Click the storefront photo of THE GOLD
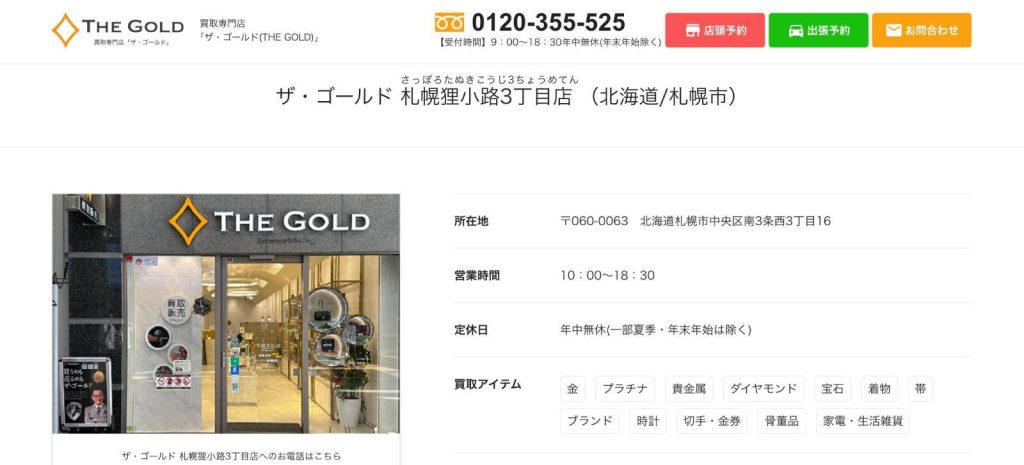 pyautogui.click(x=226, y=313)
